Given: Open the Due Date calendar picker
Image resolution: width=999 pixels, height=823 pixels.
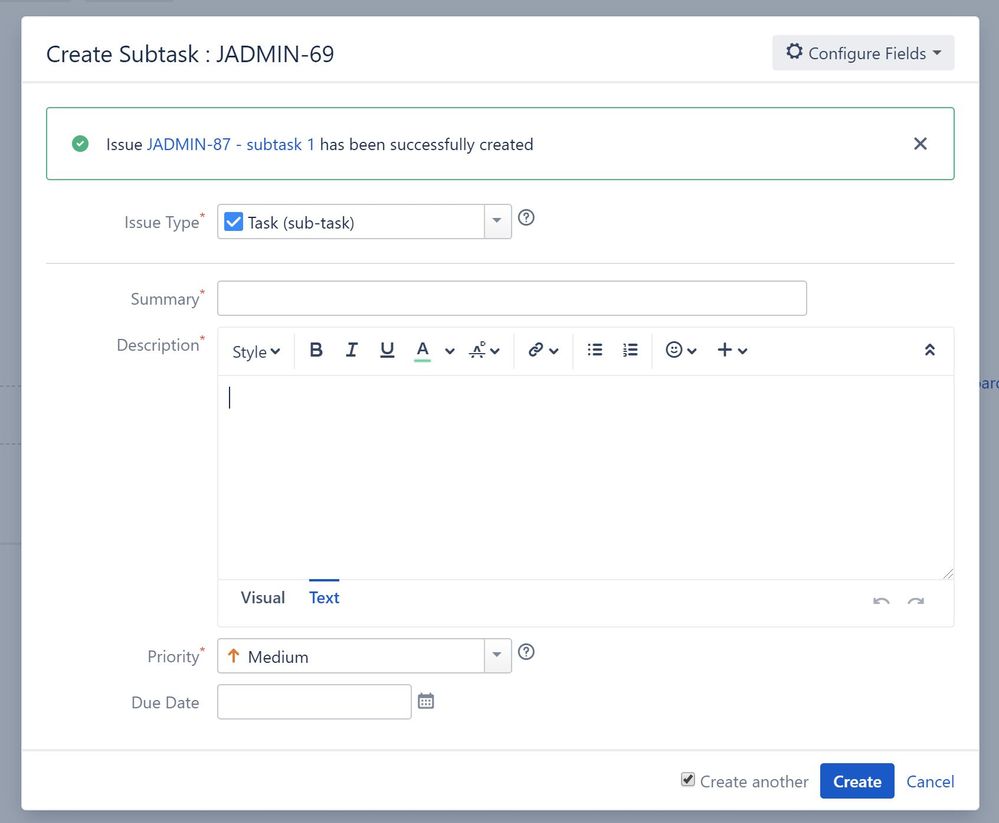Looking at the screenshot, I should [x=426, y=700].
